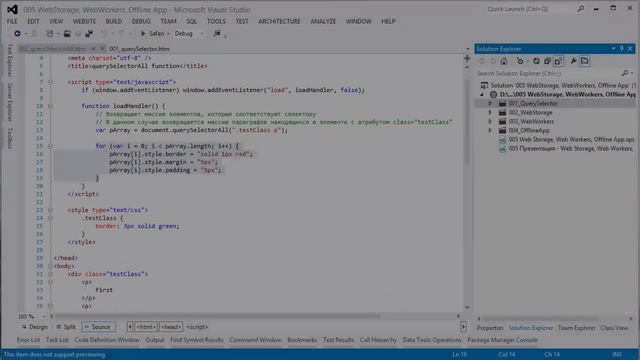
Task: Click the Solution Explorer Home icon
Action: (504, 61)
